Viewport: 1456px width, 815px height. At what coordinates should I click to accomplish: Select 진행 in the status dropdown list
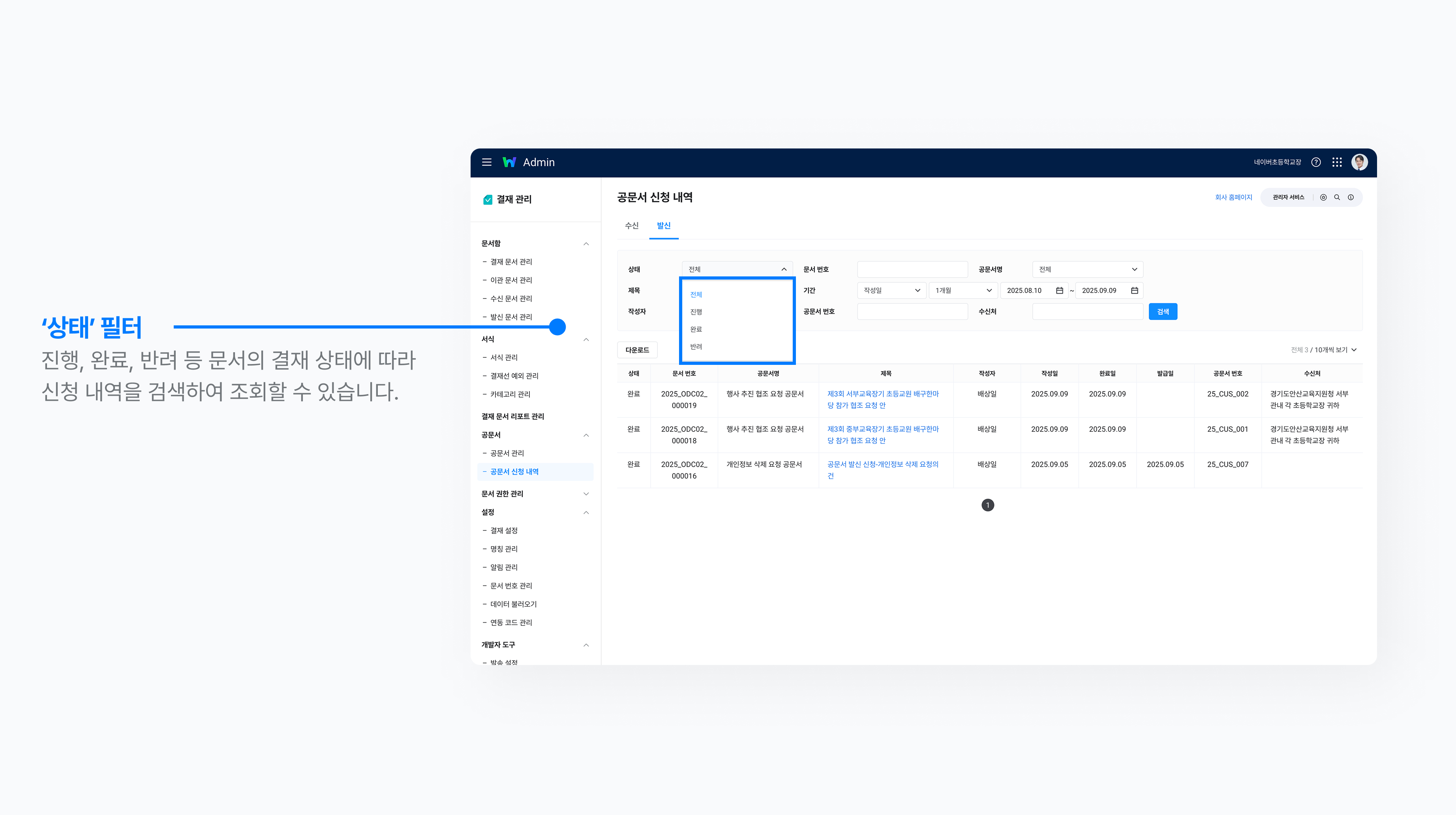tap(696, 312)
